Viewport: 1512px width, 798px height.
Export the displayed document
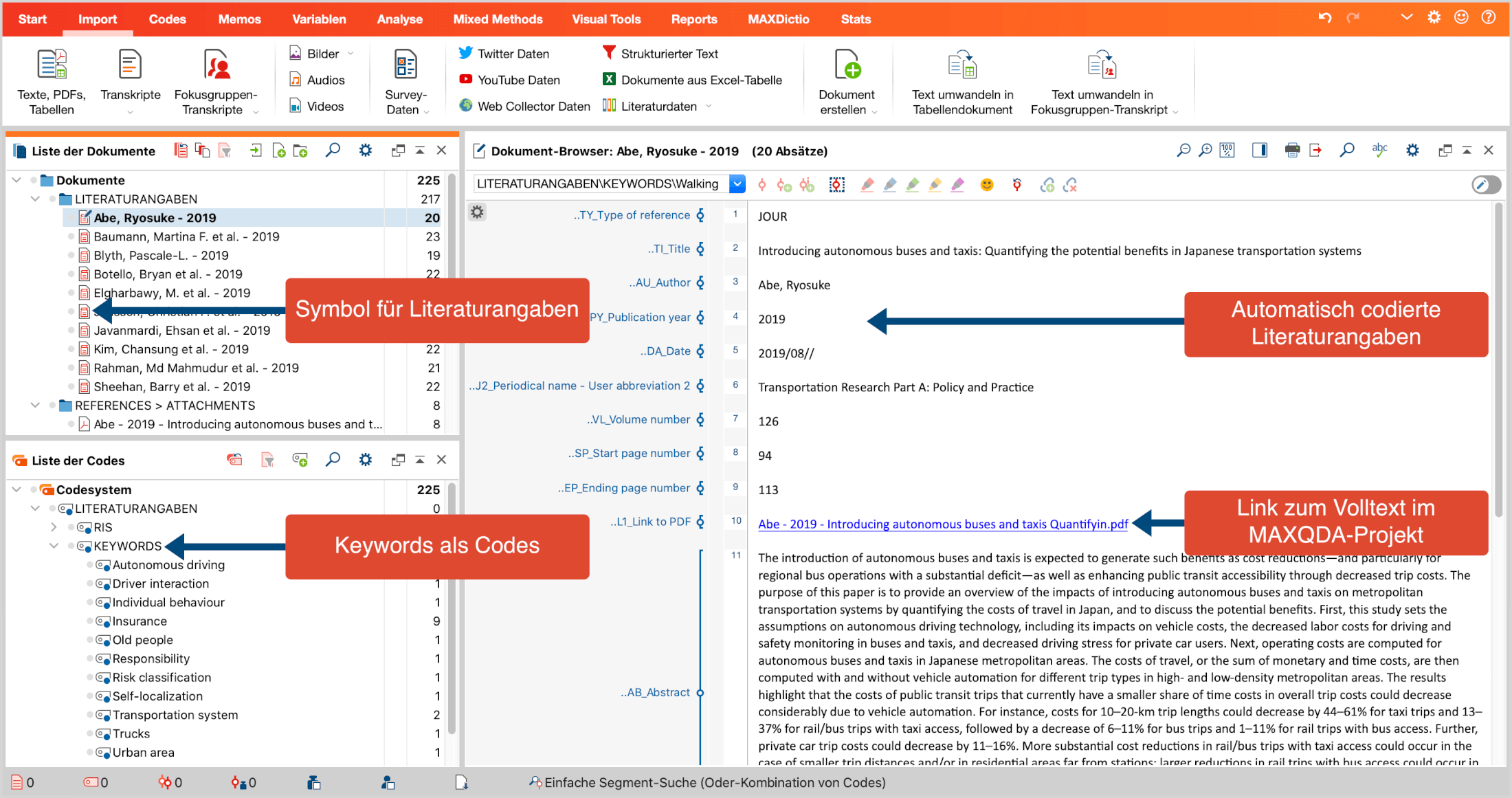1315,150
